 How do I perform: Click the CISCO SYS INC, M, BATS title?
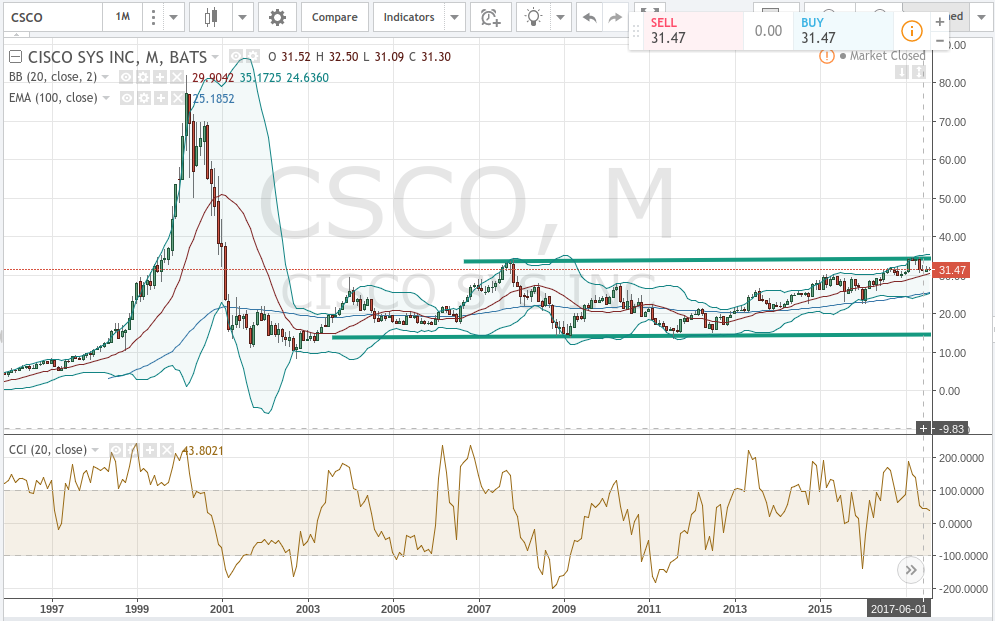(x=117, y=57)
